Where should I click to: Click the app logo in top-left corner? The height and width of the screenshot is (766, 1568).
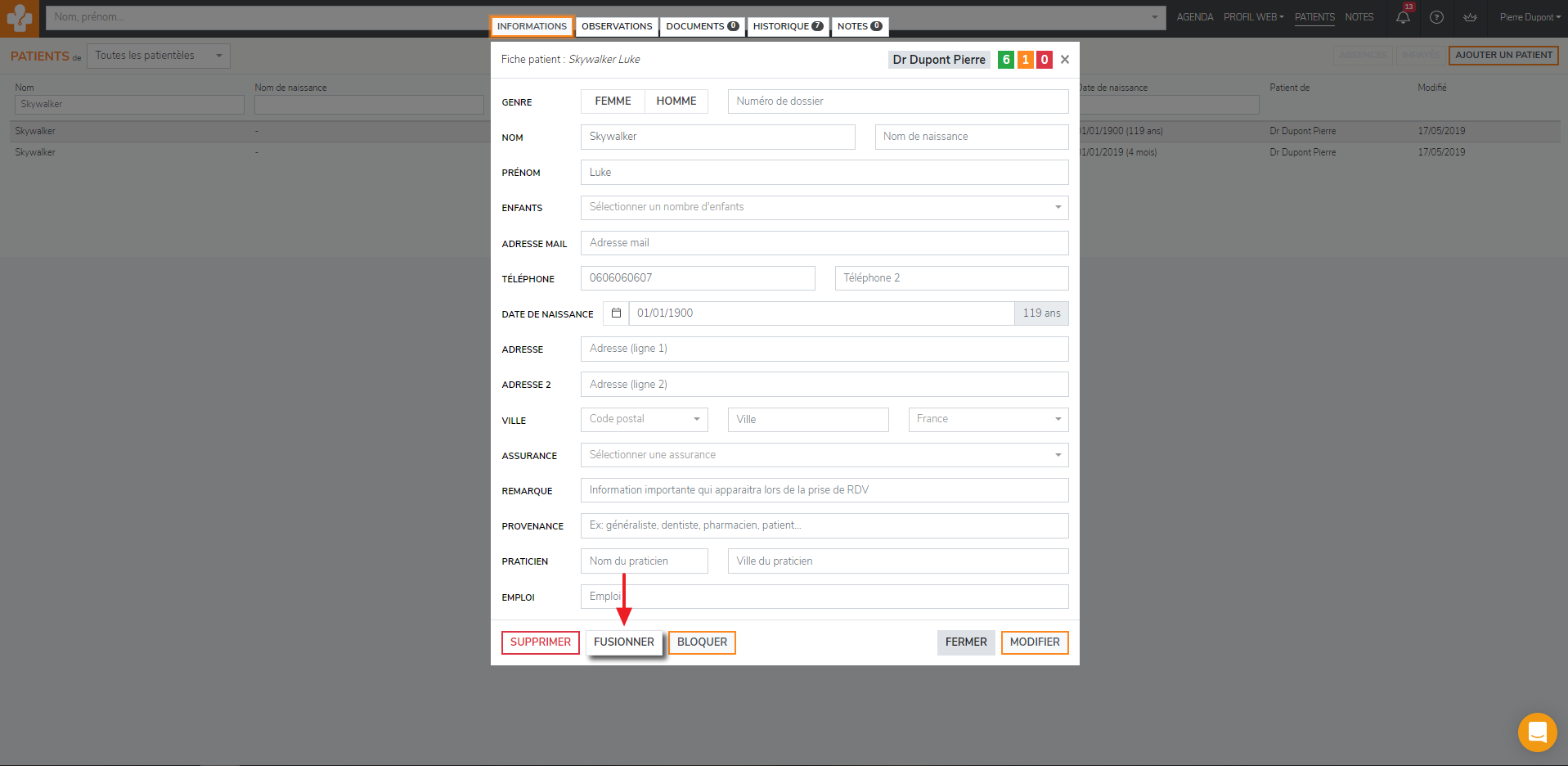point(19,18)
